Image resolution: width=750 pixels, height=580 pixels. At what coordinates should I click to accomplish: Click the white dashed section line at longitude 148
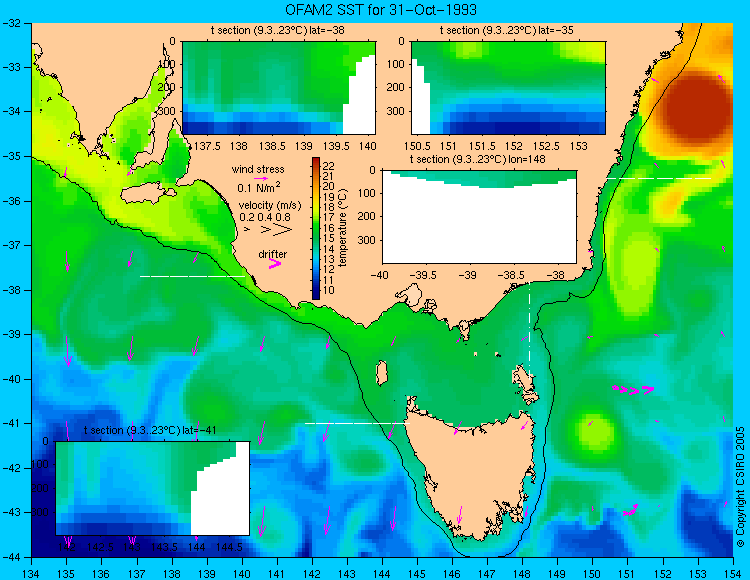tap(529, 331)
